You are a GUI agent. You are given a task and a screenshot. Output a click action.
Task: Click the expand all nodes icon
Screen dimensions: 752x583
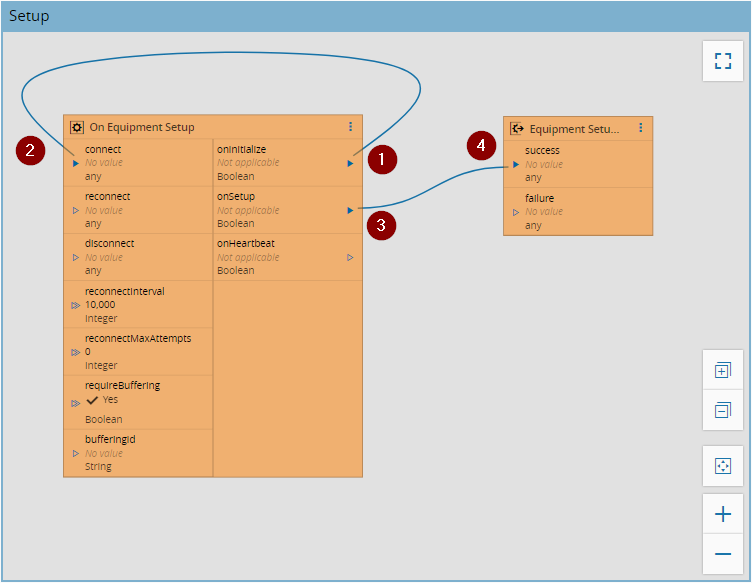[x=723, y=370]
